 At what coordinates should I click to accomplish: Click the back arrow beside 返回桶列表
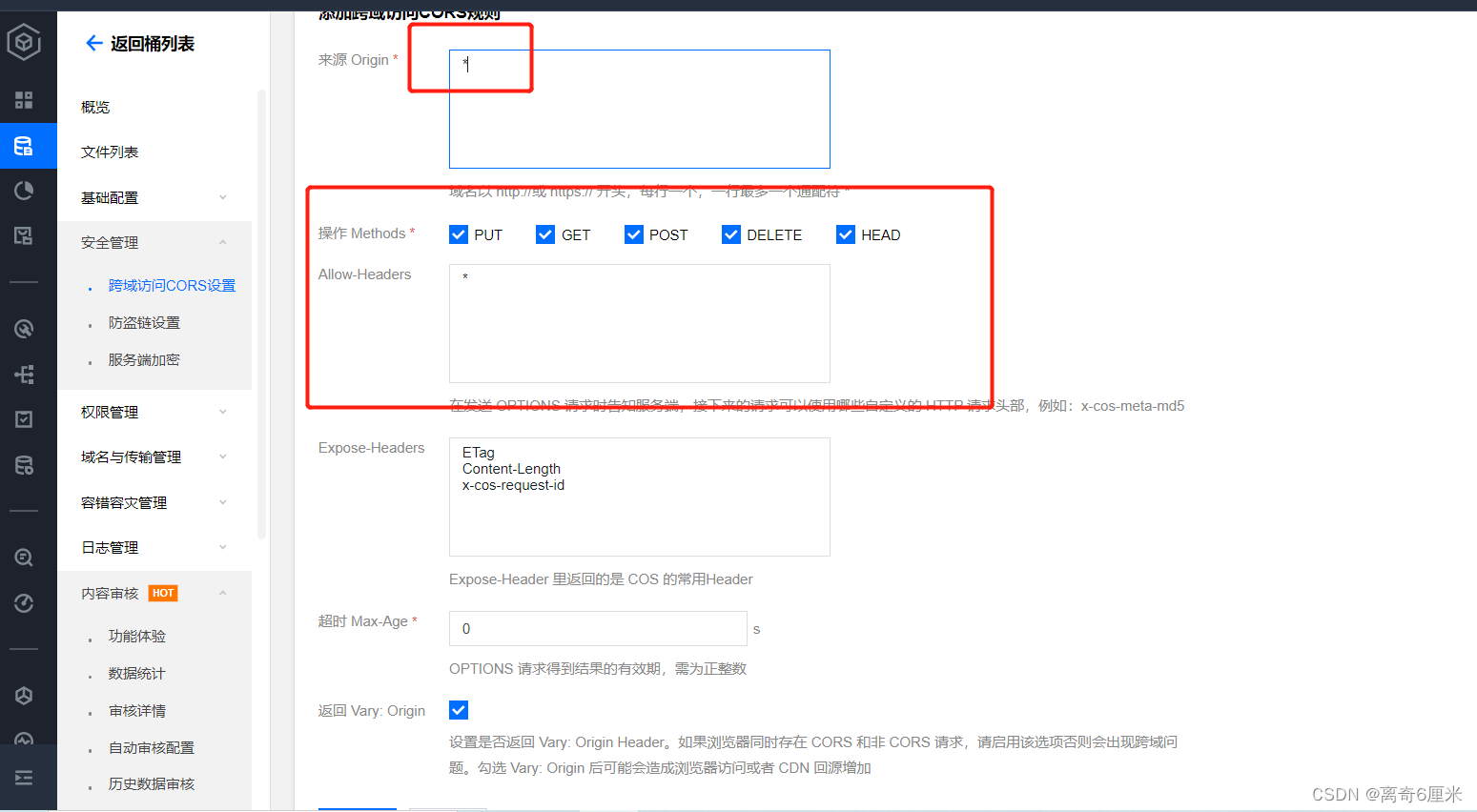click(93, 43)
